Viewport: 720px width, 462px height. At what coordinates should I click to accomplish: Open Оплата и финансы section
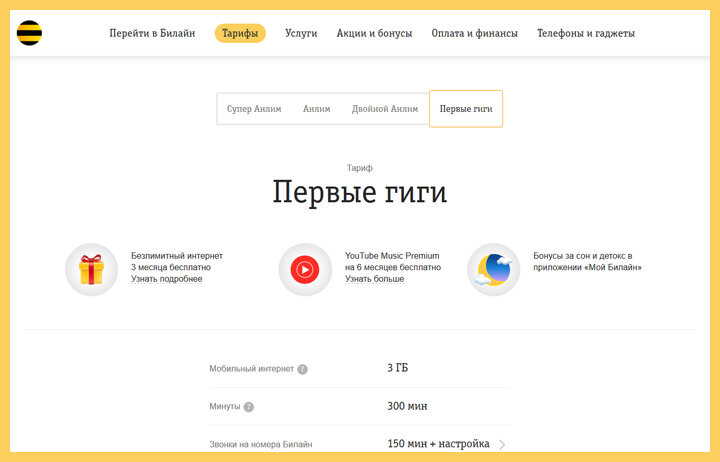(474, 33)
